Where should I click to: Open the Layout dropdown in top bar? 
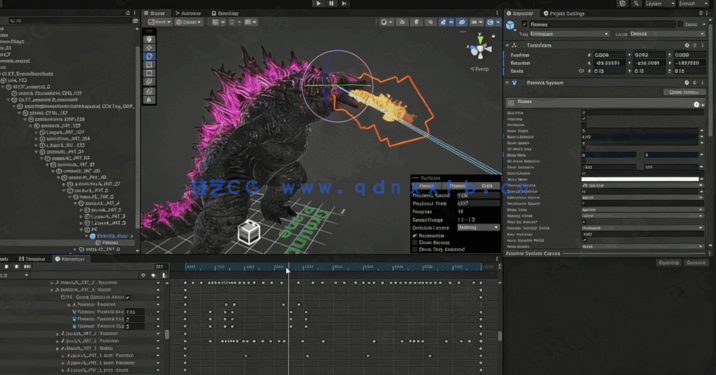[693, 4]
